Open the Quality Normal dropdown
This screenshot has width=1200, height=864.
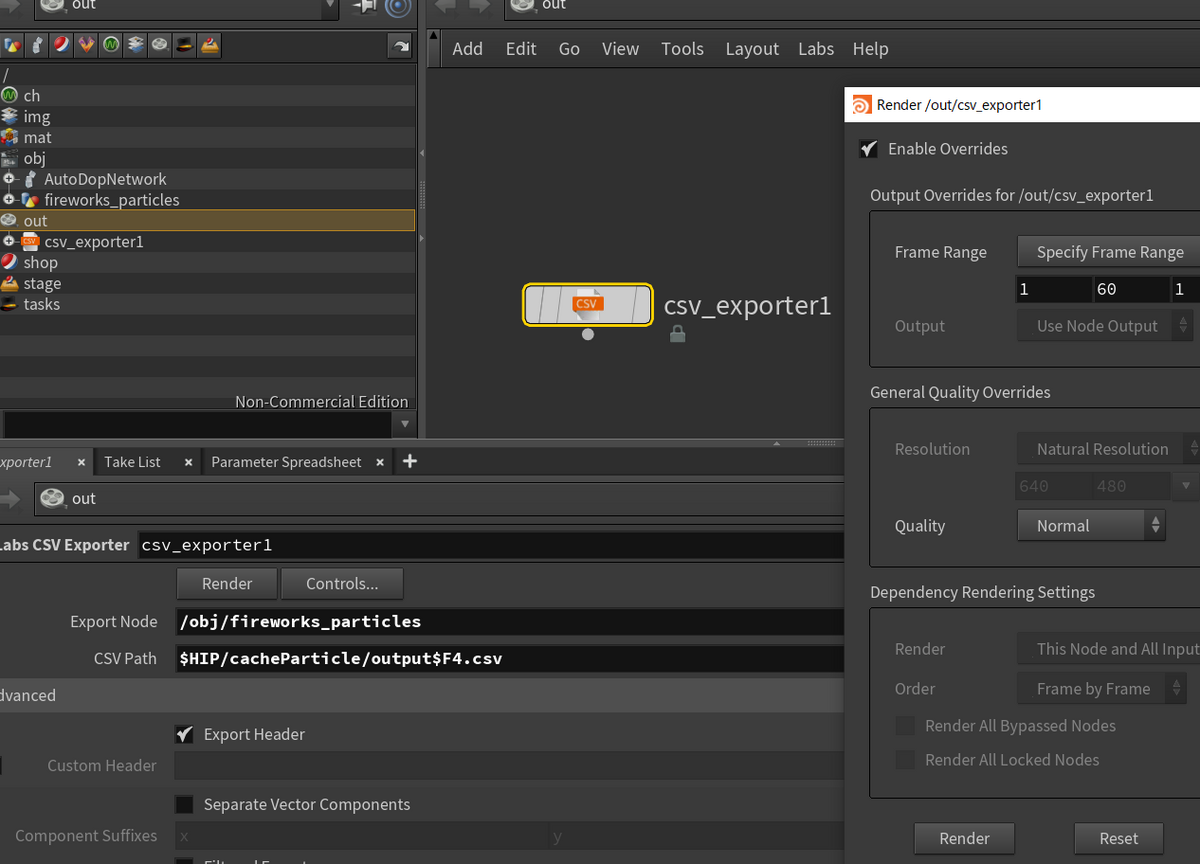click(x=1091, y=526)
